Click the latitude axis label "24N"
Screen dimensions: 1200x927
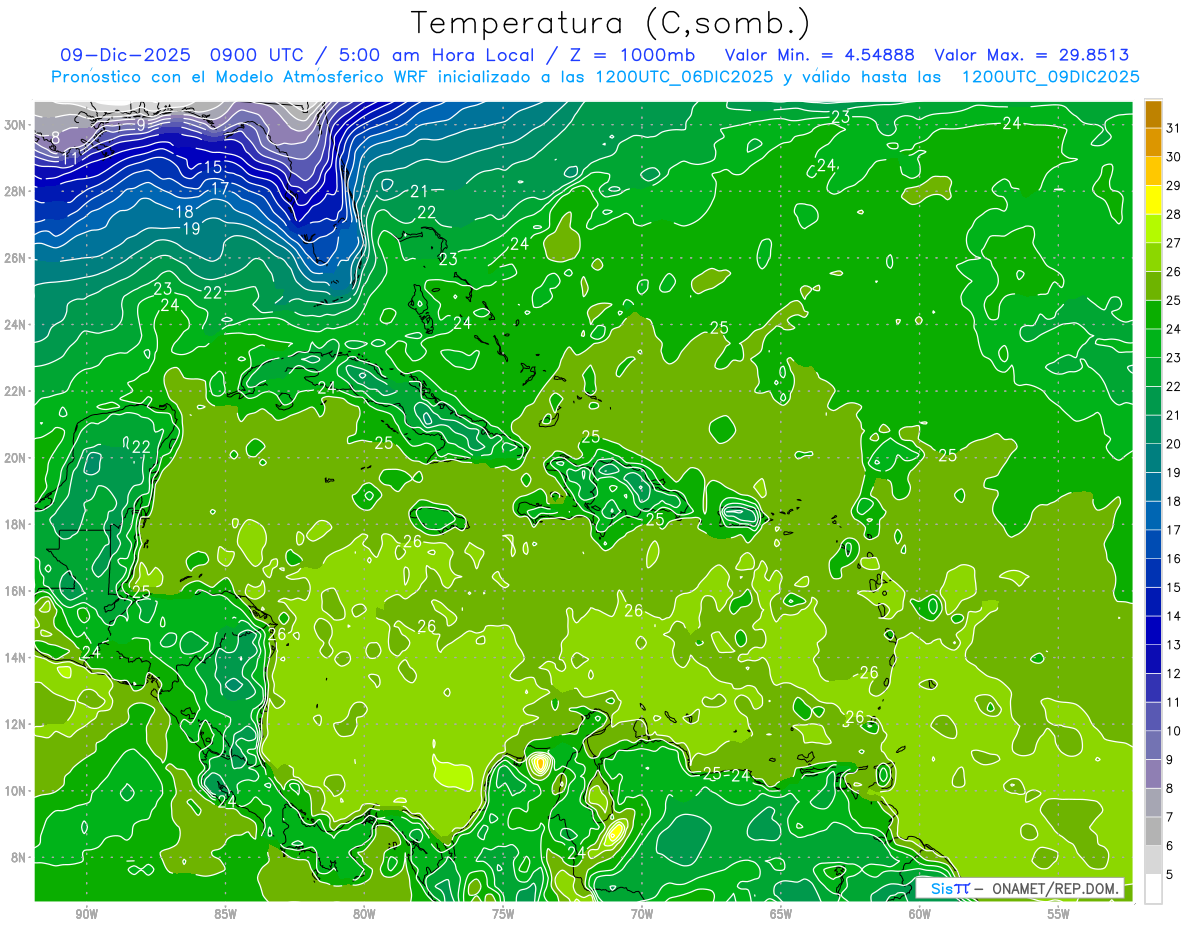click(x=16, y=325)
